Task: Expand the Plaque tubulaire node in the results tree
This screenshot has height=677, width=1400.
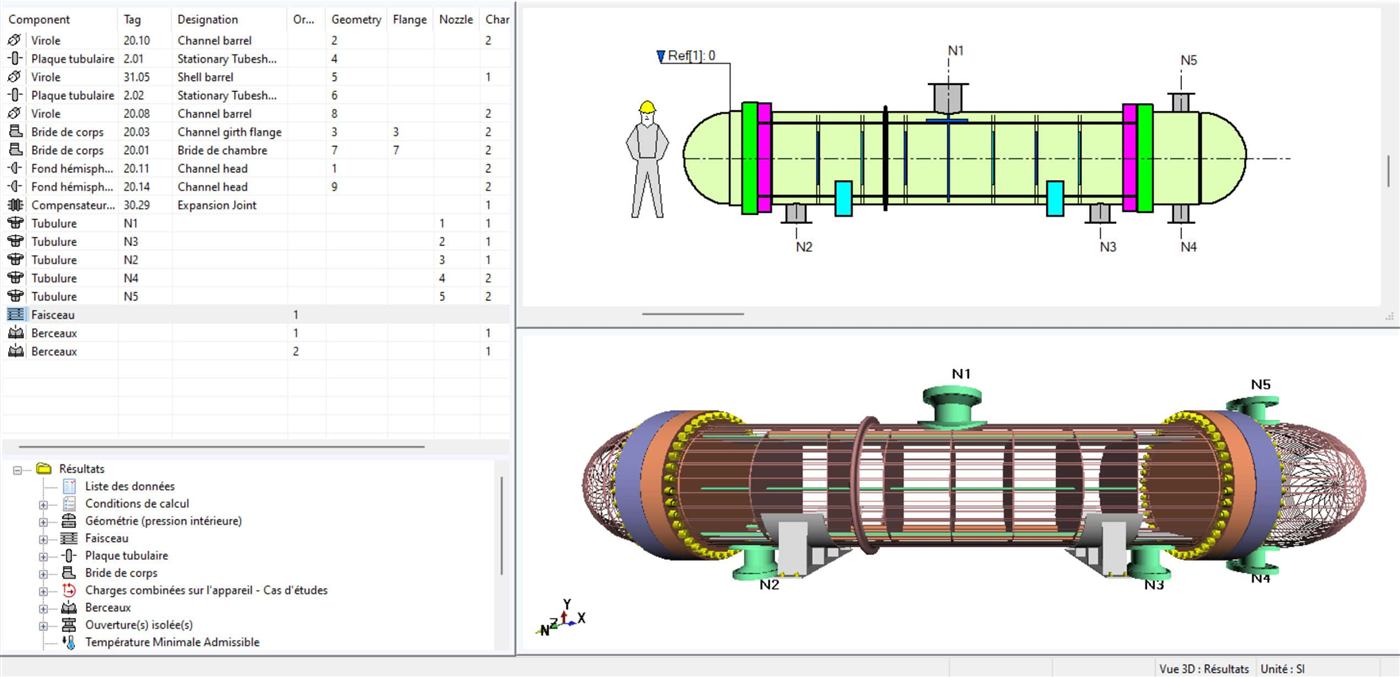Action: click(x=43, y=556)
